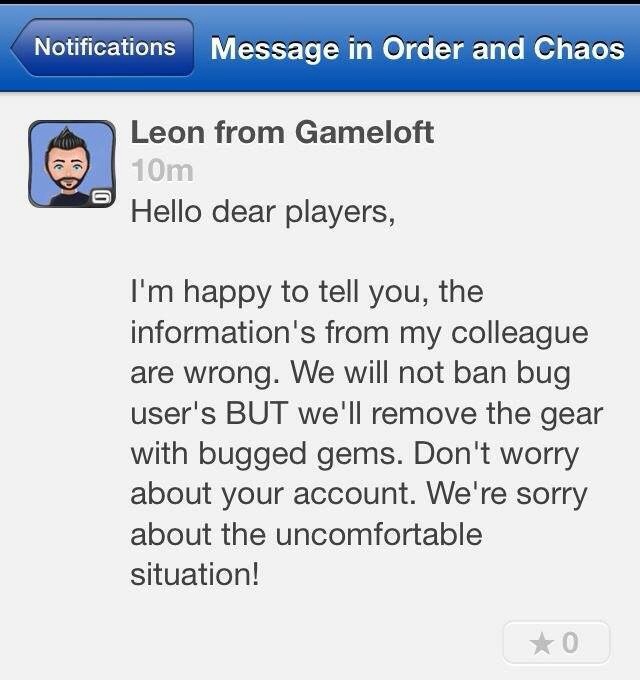Click the 10m timestamp
Screen dimensions: 640x680
[163, 170]
